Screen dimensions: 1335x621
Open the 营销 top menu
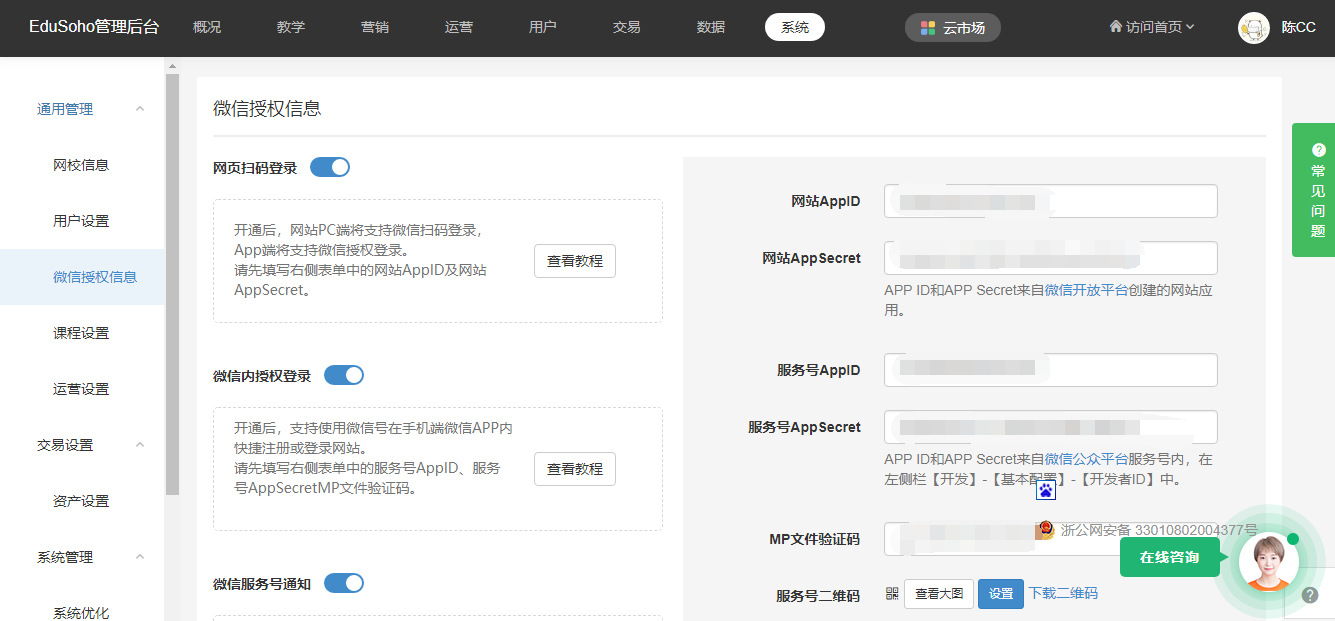pyautogui.click(x=375, y=27)
